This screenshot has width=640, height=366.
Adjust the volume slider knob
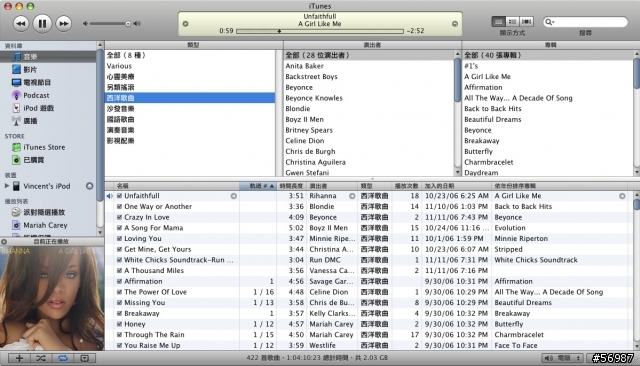(128, 24)
